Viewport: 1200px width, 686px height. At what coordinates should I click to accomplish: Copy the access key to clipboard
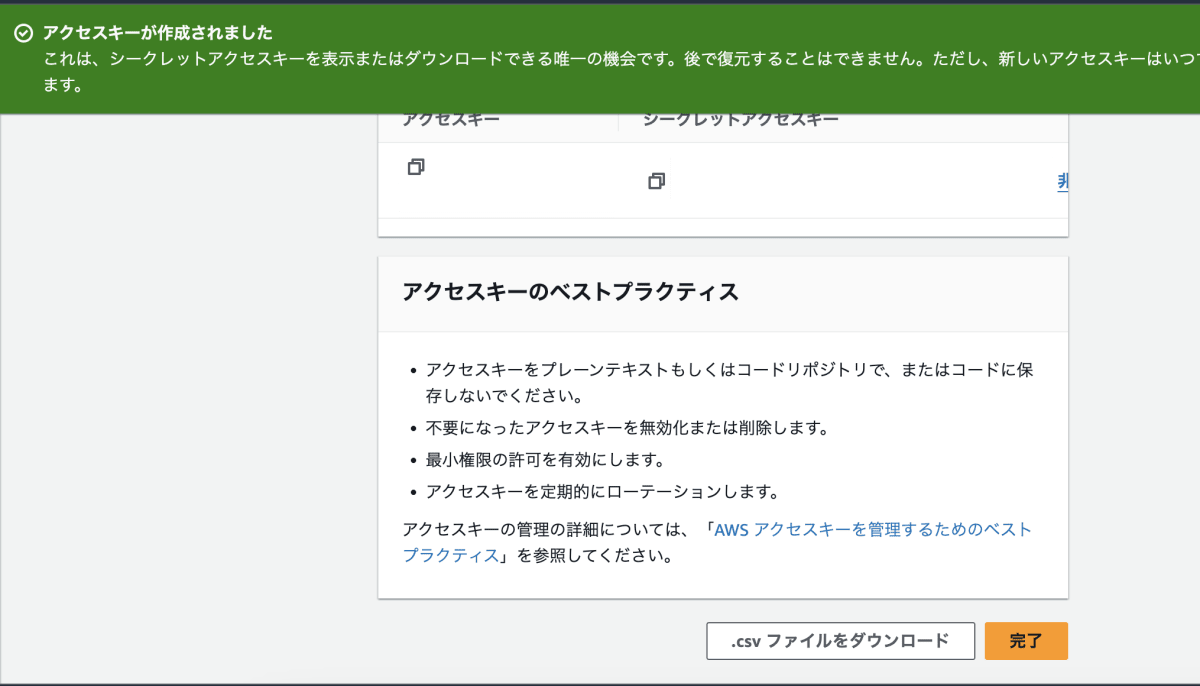(x=414, y=168)
